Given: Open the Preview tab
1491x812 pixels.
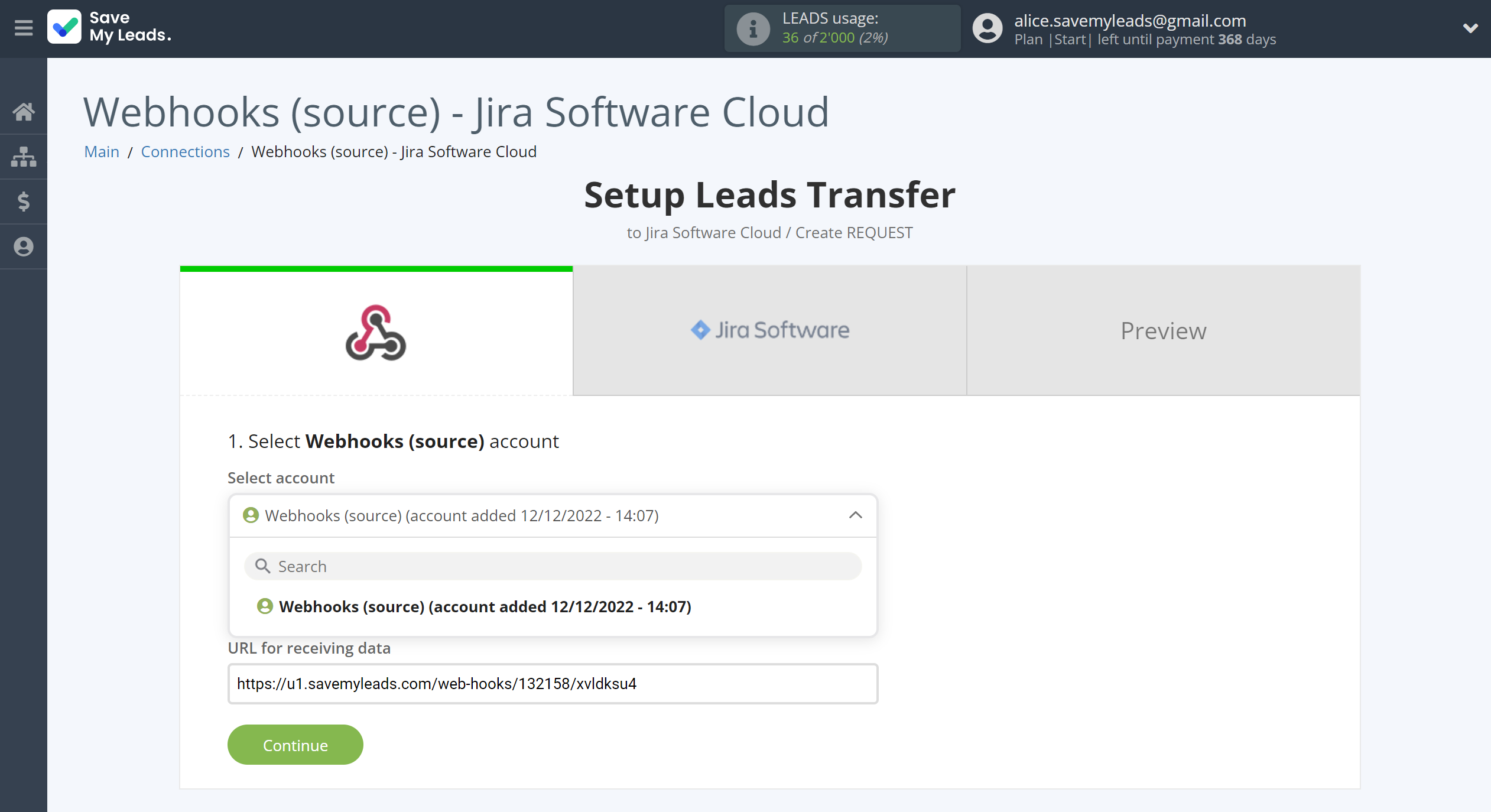Looking at the screenshot, I should point(1164,330).
